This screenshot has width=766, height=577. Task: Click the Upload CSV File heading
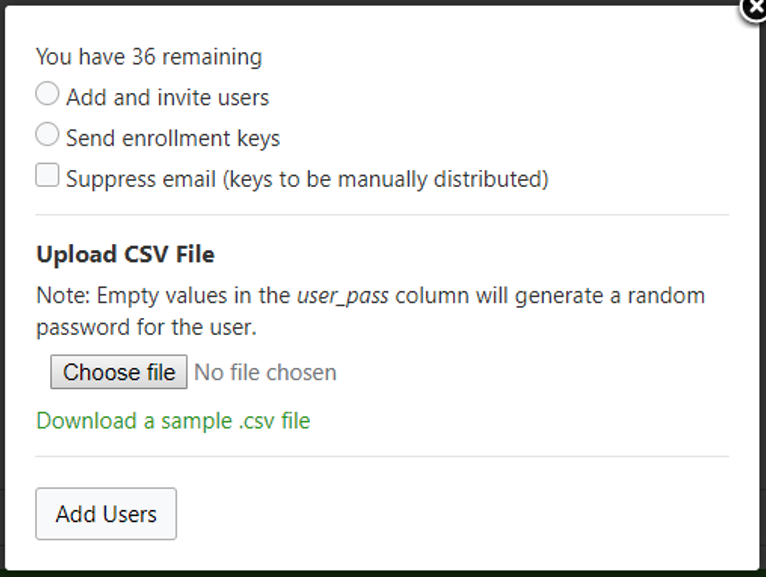pos(126,254)
